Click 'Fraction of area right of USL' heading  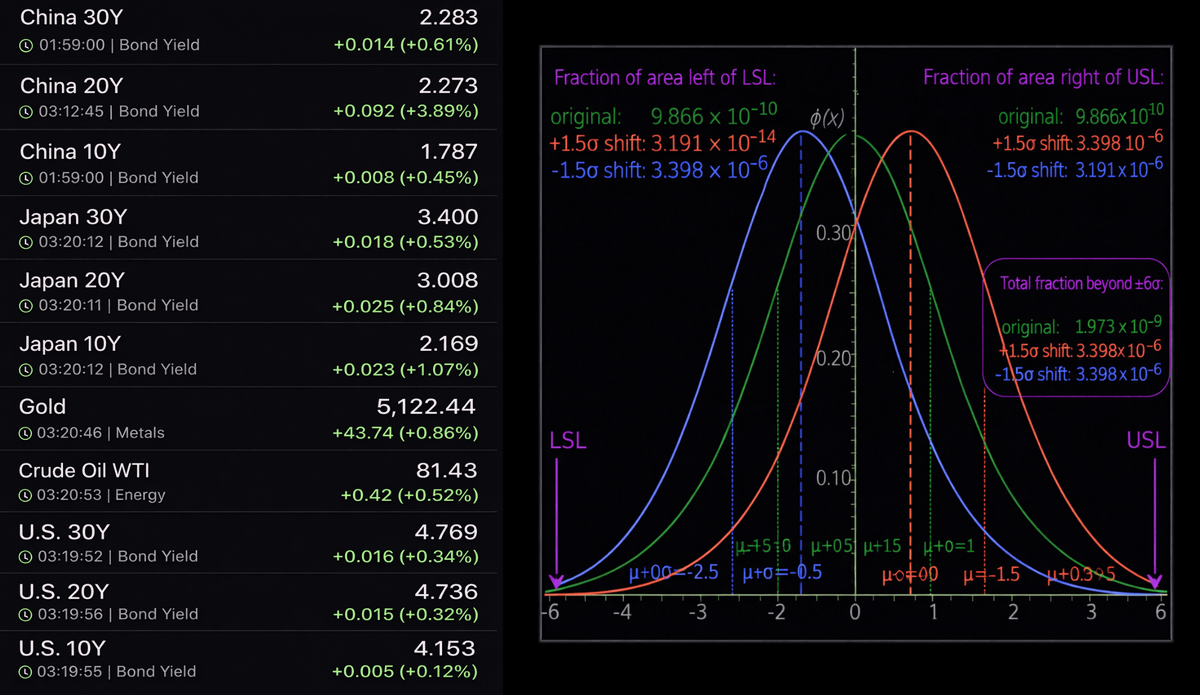click(x=1043, y=78)
